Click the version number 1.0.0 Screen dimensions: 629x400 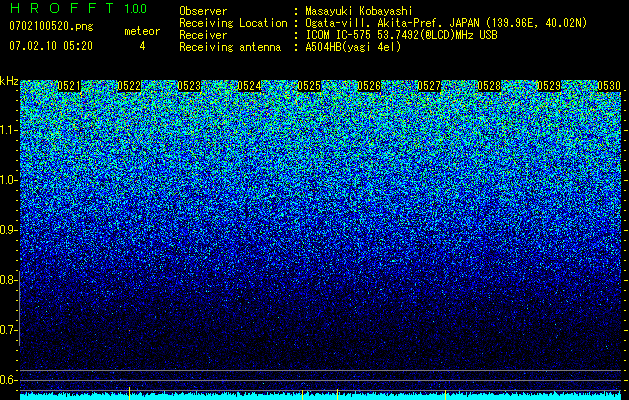click(135, 8)
